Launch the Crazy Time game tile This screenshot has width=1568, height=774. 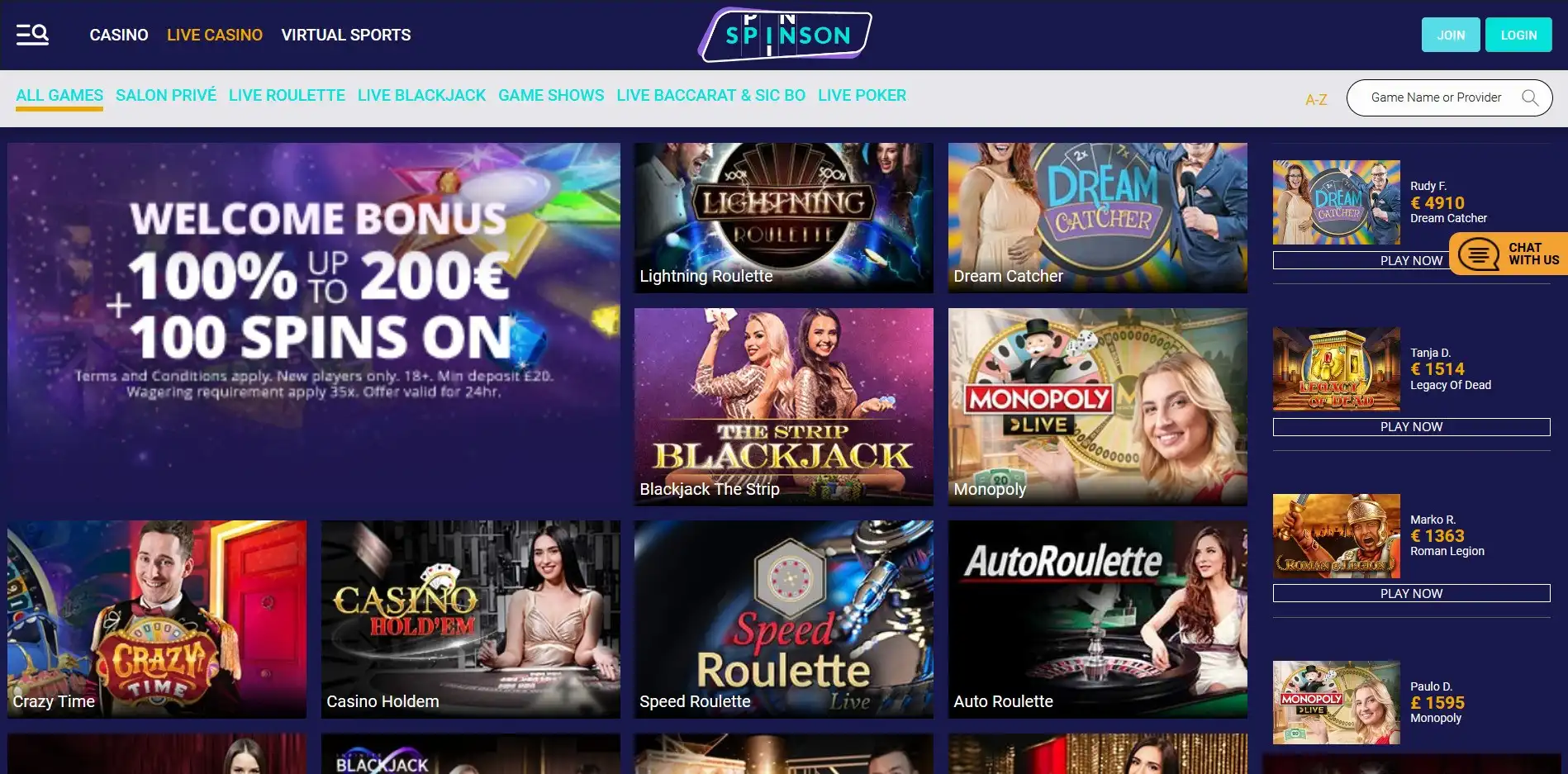tap(157, 619)
